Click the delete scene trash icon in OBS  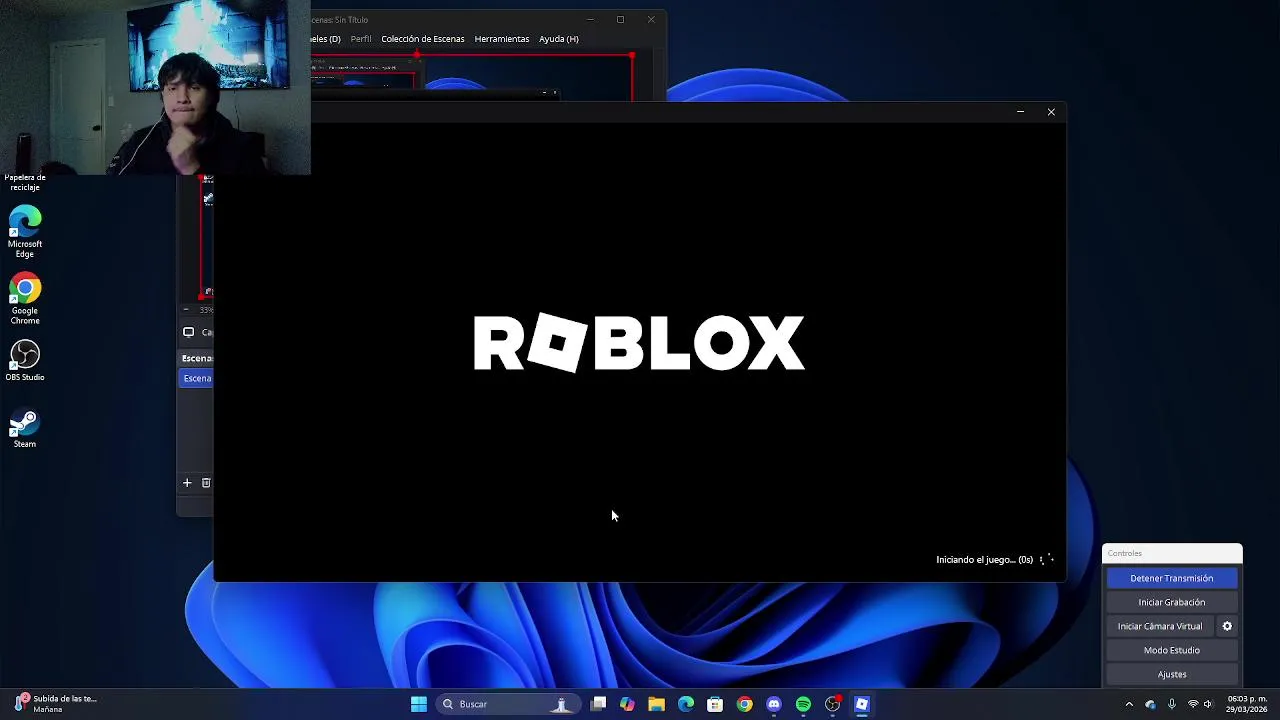206,483
